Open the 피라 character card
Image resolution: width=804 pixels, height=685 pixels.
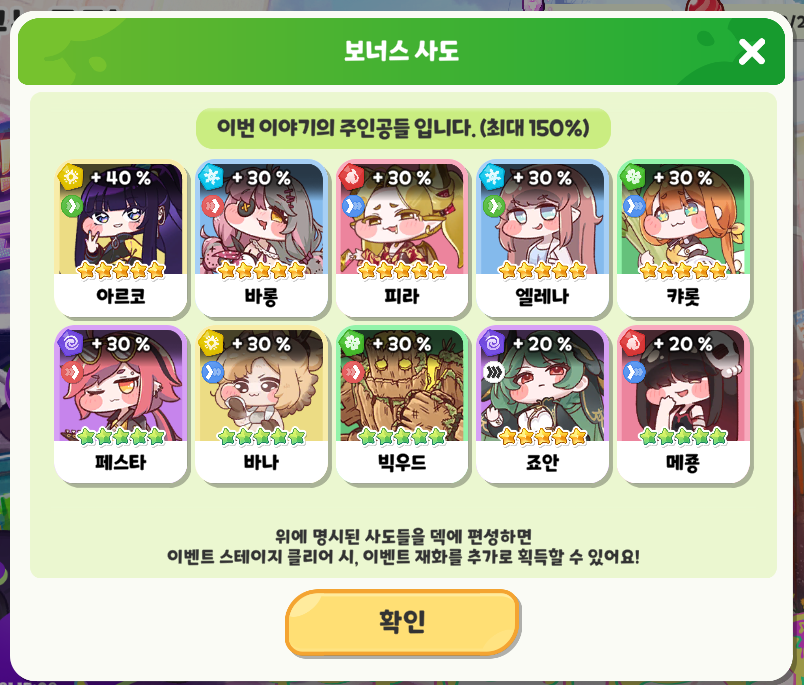(x=402, y=238)
